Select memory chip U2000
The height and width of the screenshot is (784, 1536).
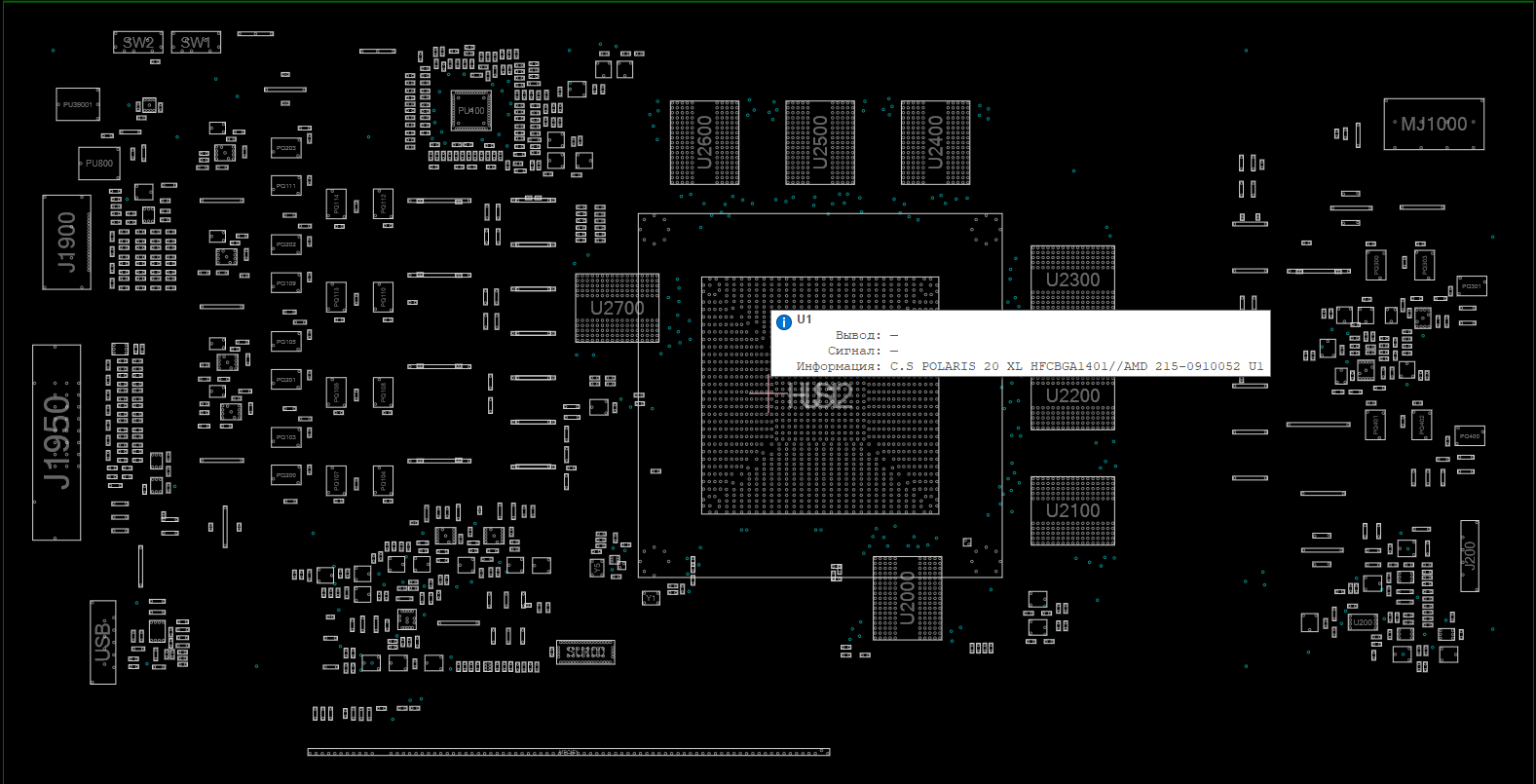(x=907, y=598)
